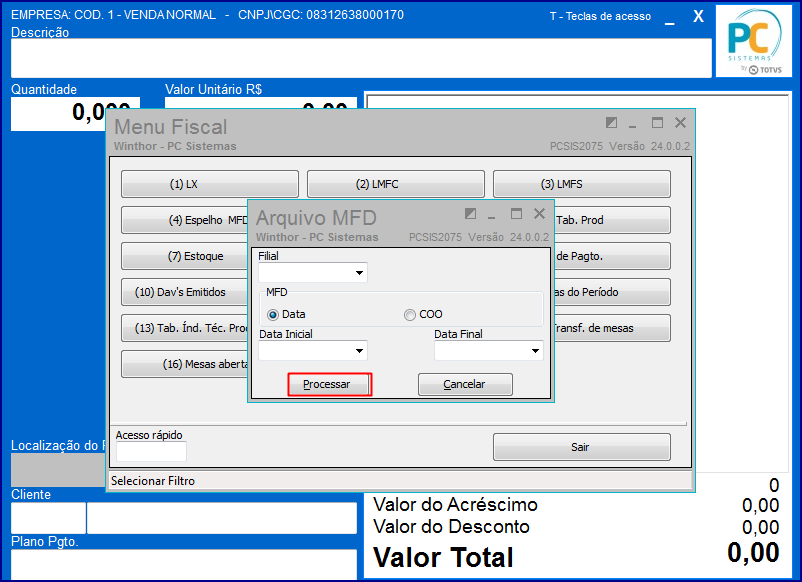The image size is (802, 582).
Task: Click the (2) LMFC button
Action: click(395, 184)
